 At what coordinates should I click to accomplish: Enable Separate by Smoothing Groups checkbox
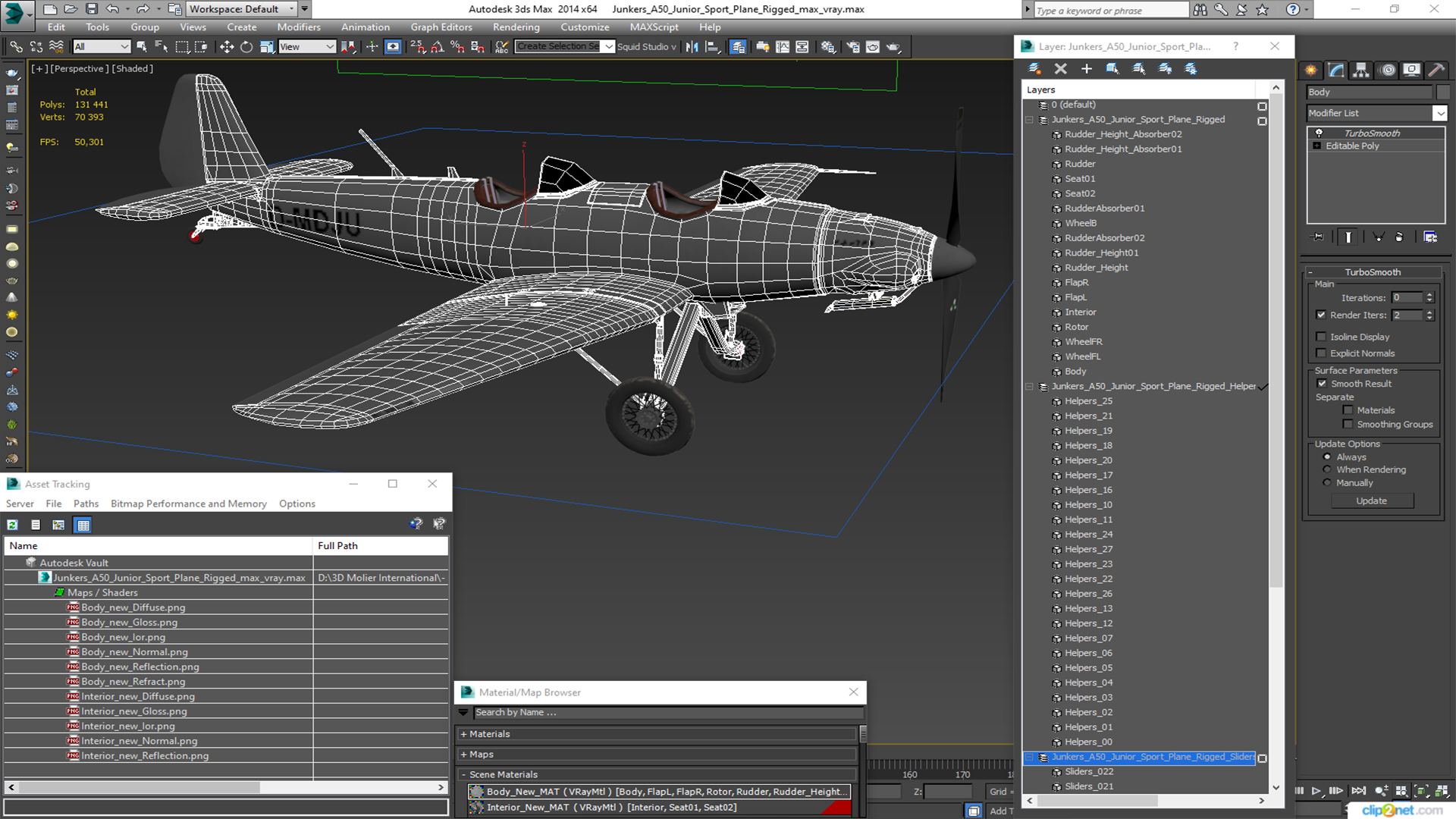click(1348, 425)
